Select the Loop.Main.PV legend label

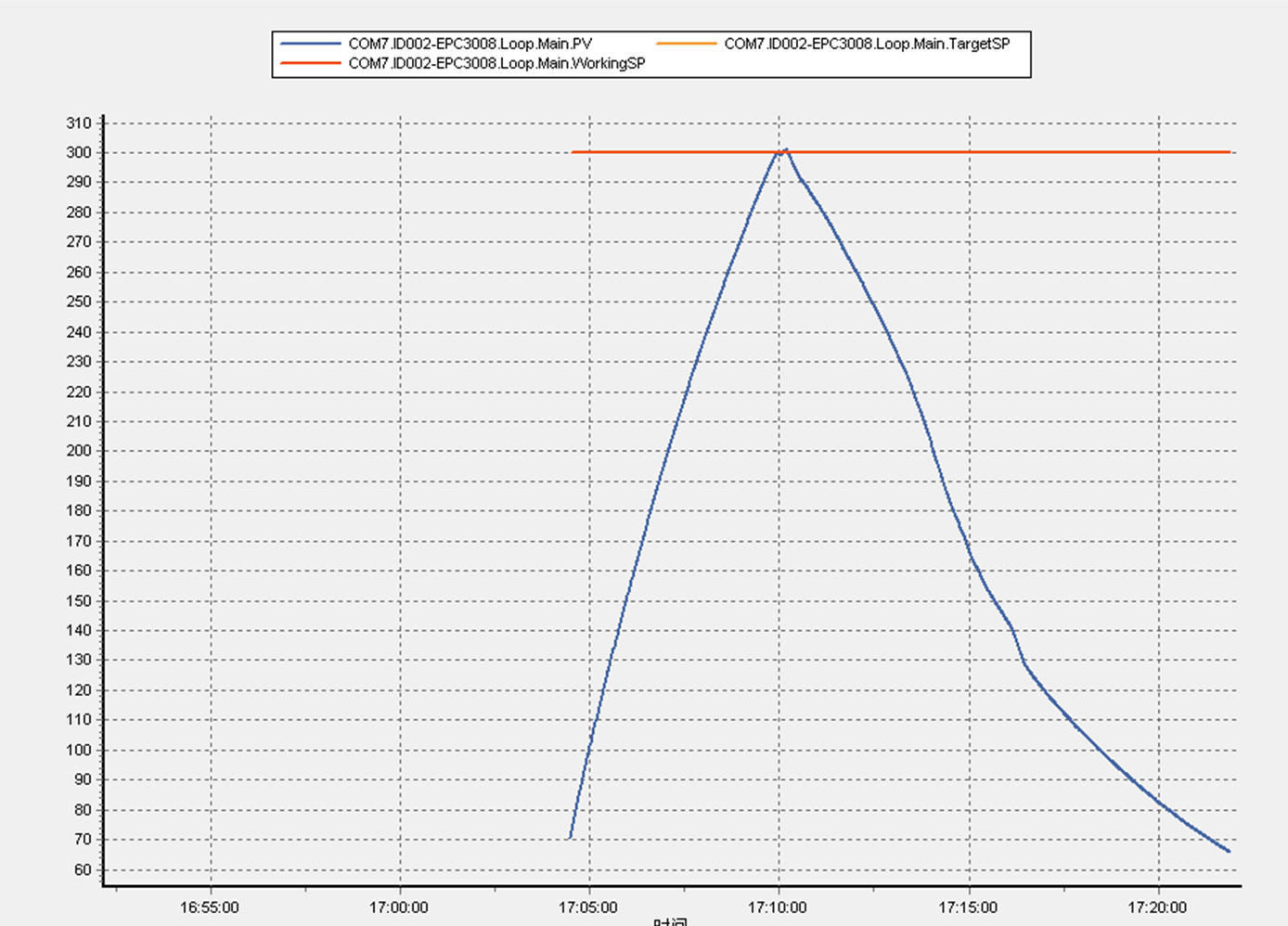(470, 44)
